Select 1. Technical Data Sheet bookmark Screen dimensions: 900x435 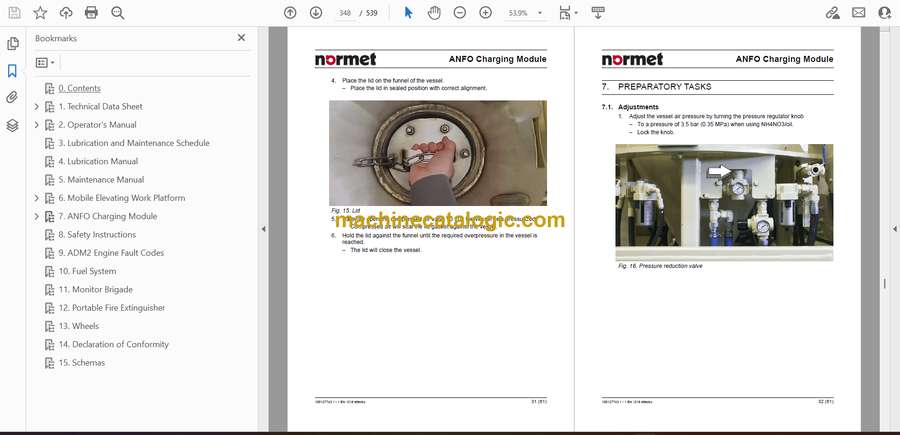tap(100, 106)
